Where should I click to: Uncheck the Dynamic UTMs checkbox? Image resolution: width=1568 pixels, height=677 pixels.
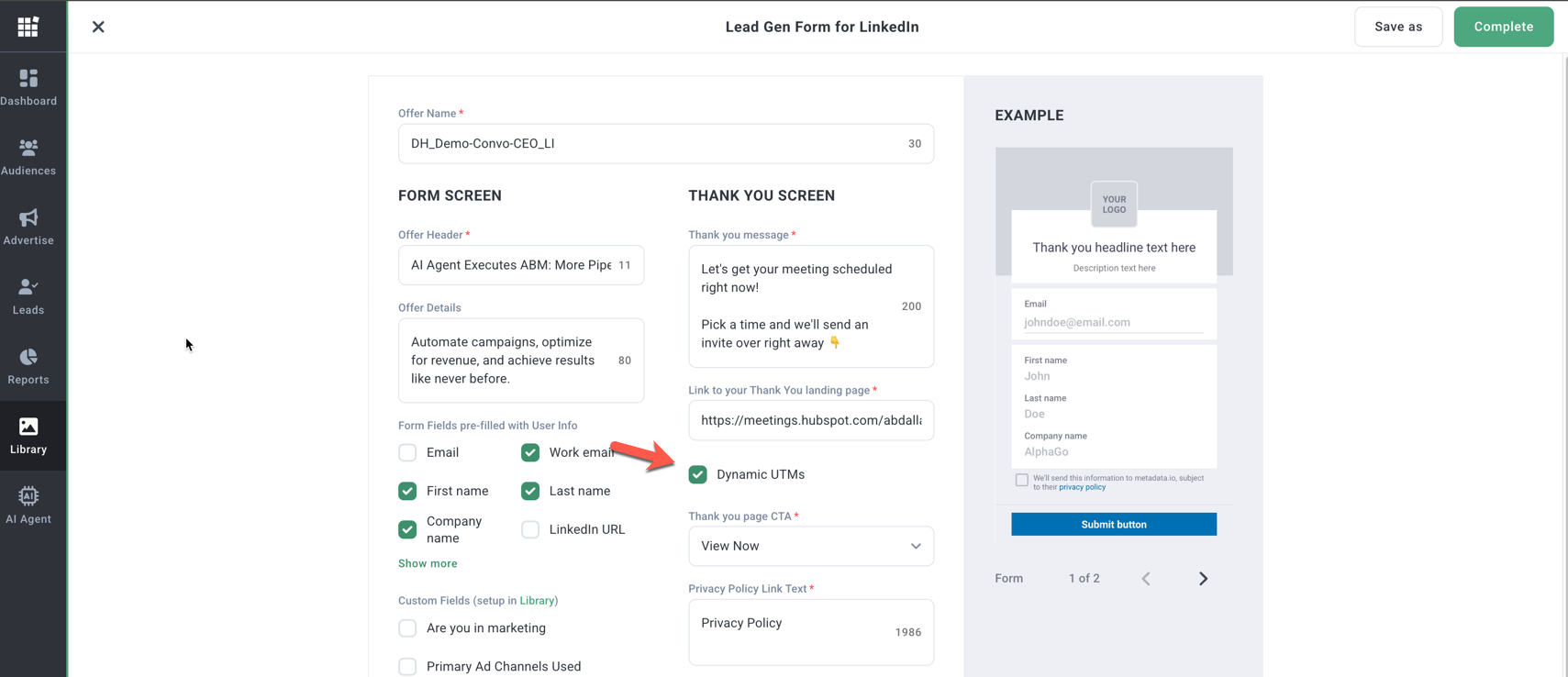pos(698,474)
